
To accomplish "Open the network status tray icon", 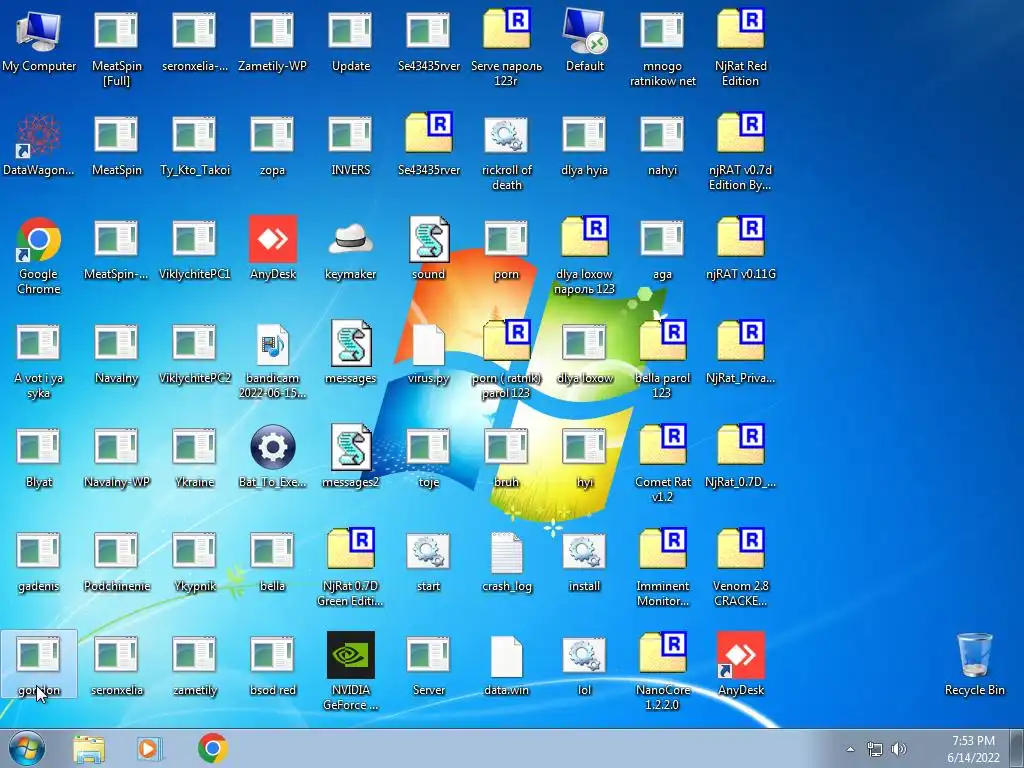I will [x=874, y=749].
